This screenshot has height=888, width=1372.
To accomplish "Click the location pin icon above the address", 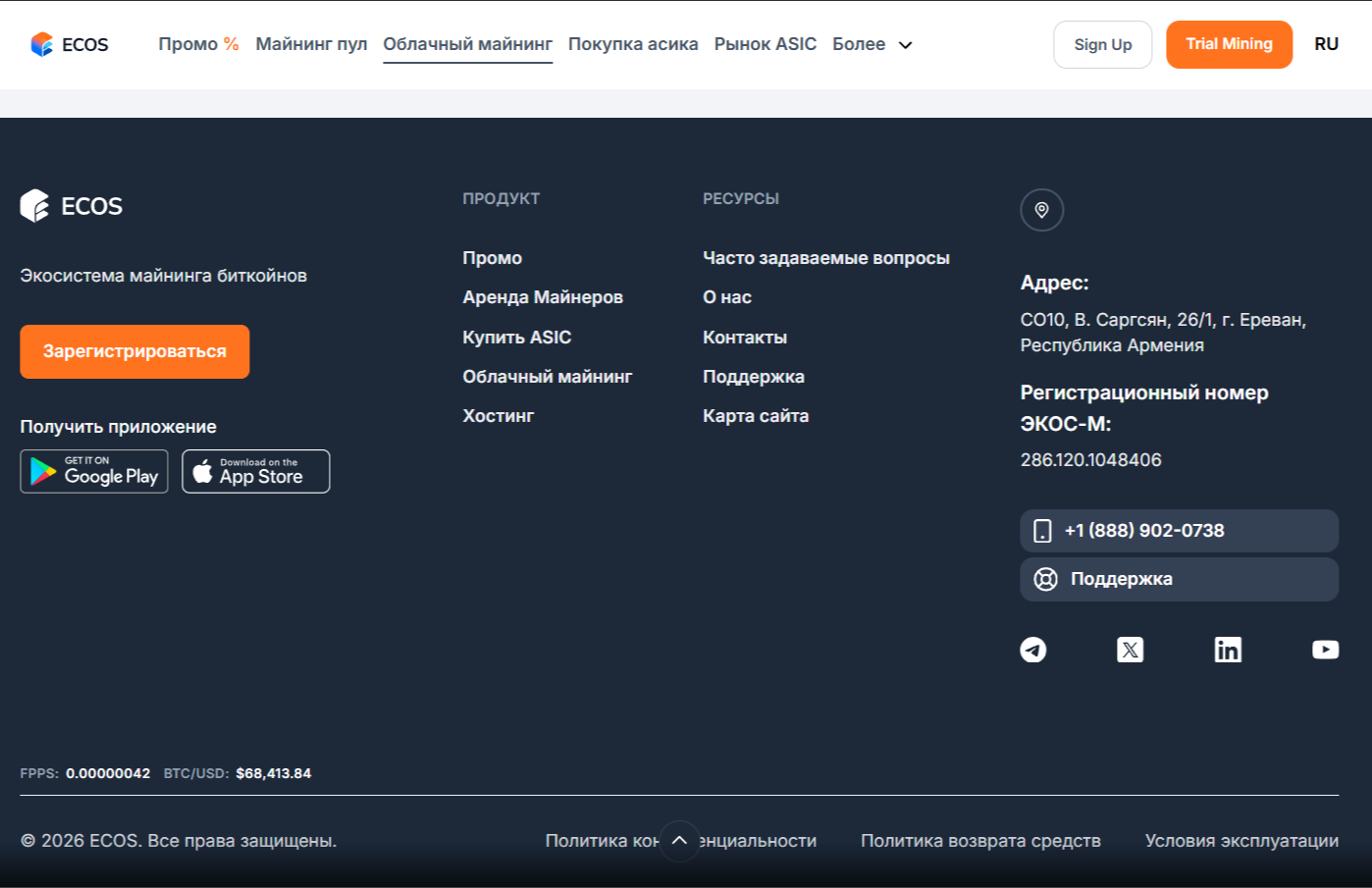I will 1041,210.
